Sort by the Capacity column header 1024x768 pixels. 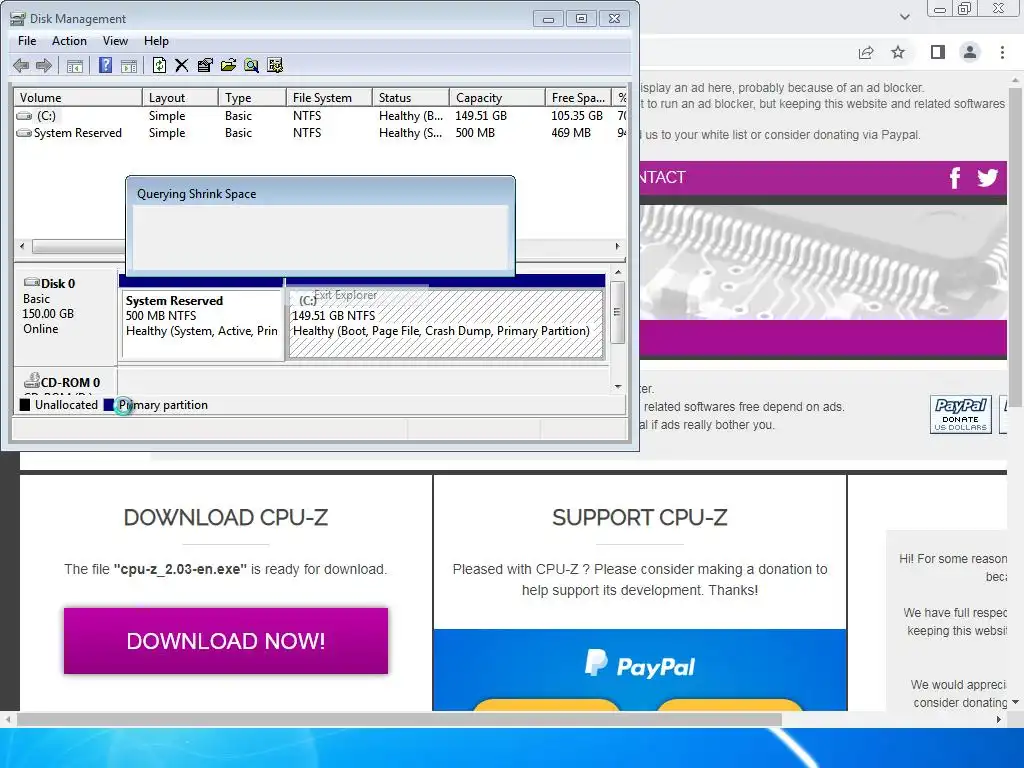tap(497, 97)
